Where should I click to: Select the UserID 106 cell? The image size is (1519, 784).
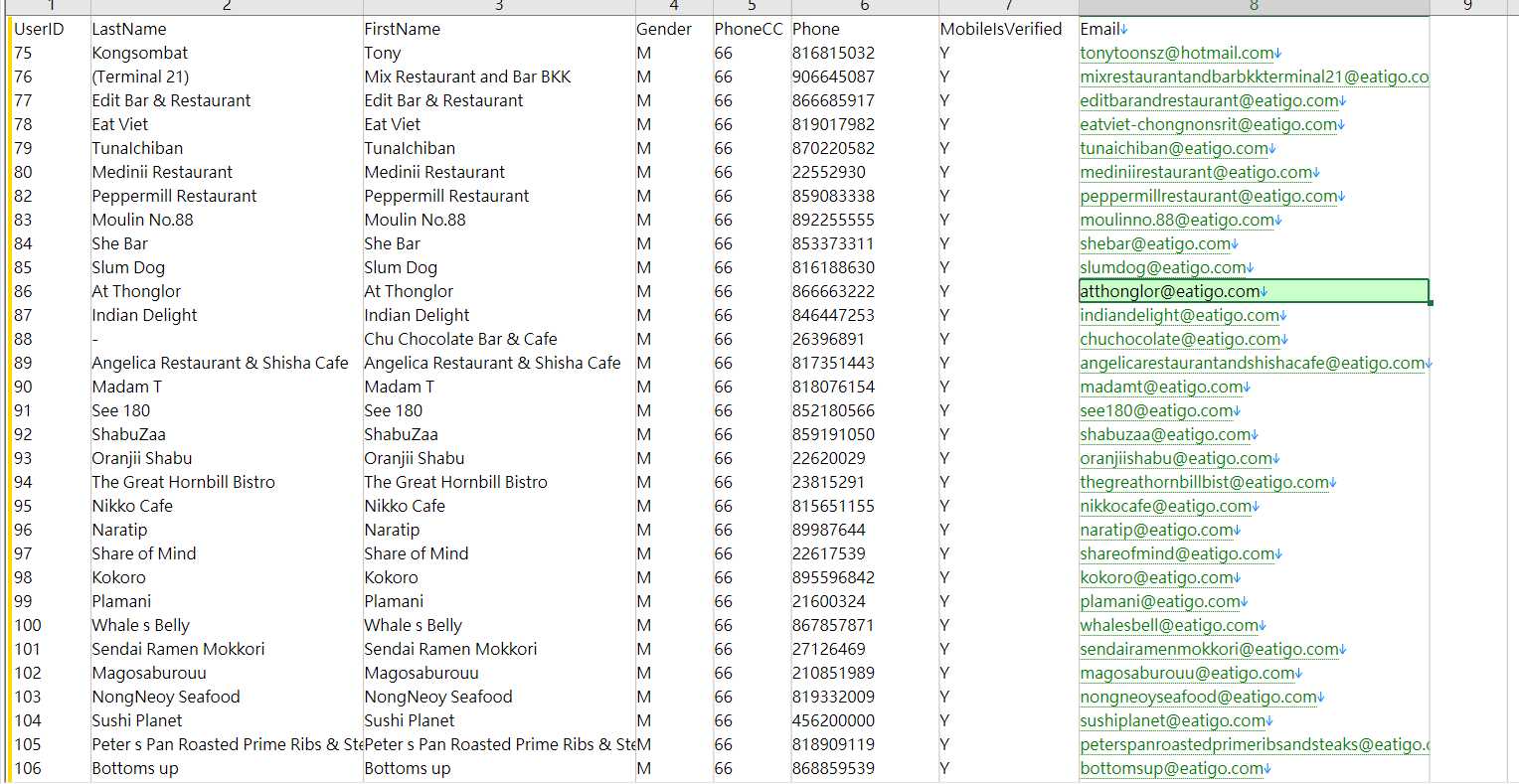tap(51, 768)
